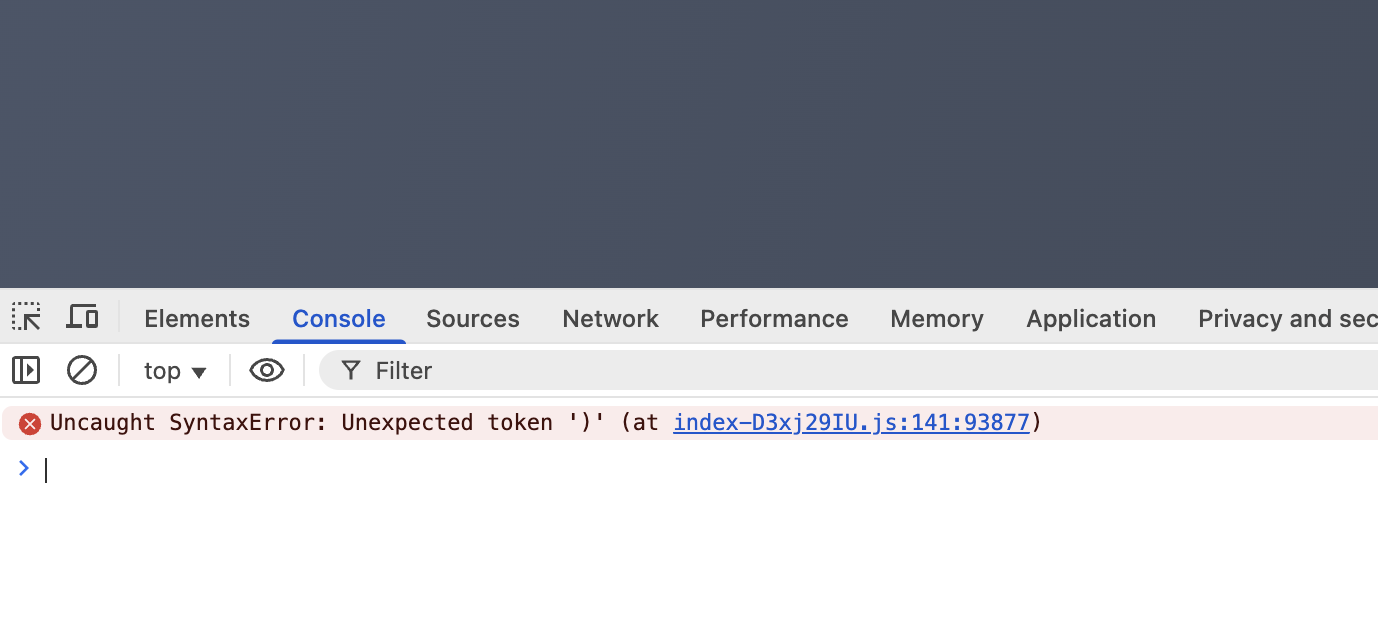Clear the console messages
This screenshot has height=644, width=1378.
point(82,371)
